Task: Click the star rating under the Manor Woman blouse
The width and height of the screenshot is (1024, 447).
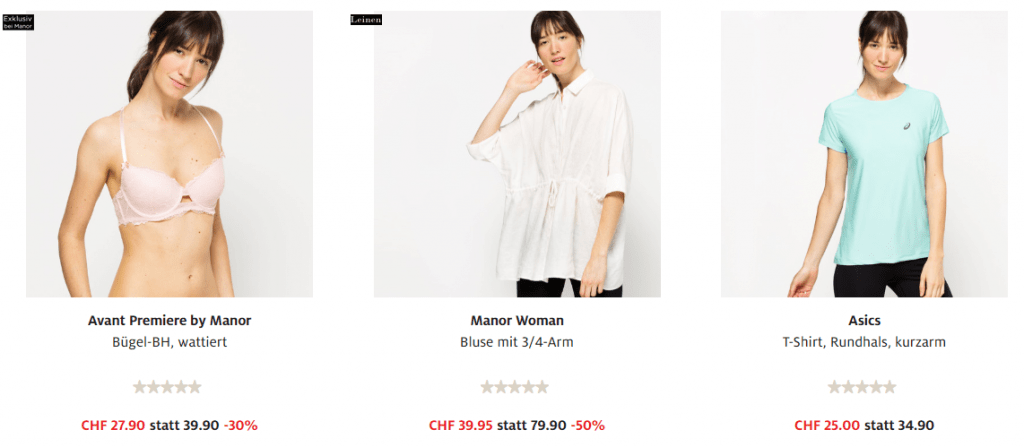Action: 515,388
